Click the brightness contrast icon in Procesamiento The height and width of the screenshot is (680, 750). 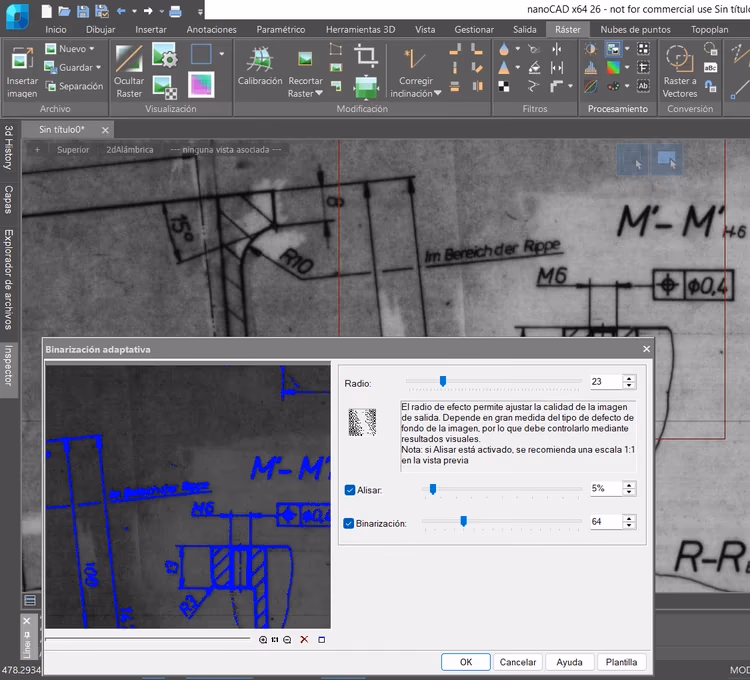coord(591,49)
